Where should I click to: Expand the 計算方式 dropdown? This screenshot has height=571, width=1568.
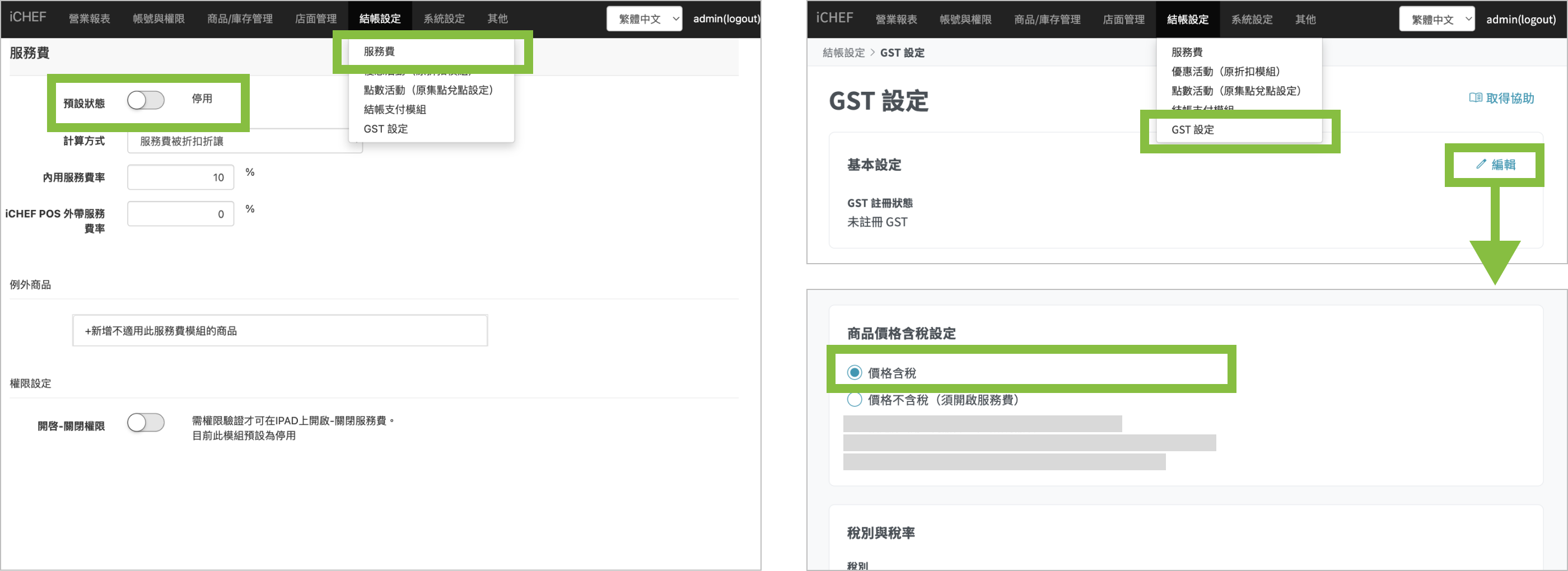point(244,141)
